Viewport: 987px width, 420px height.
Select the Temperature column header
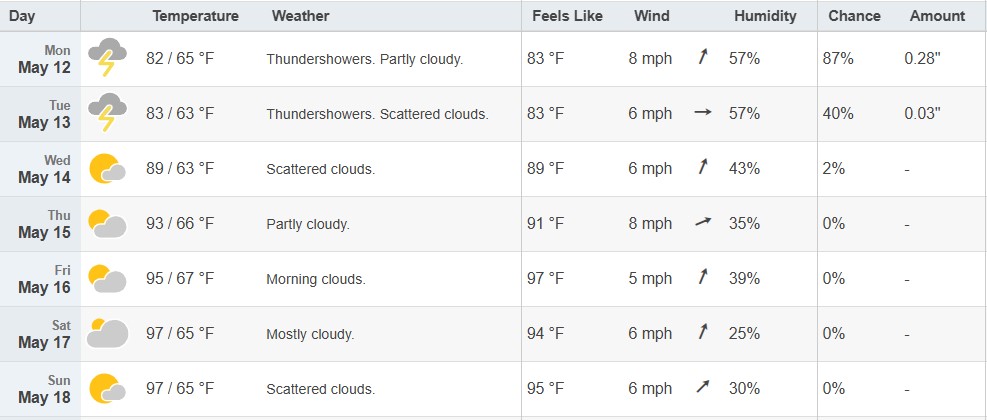click(x=195, y=16)
